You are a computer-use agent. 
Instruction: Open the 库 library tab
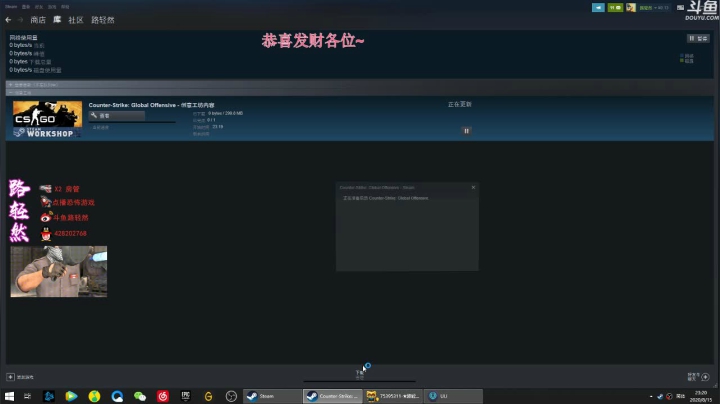click(x=57, y=20)
